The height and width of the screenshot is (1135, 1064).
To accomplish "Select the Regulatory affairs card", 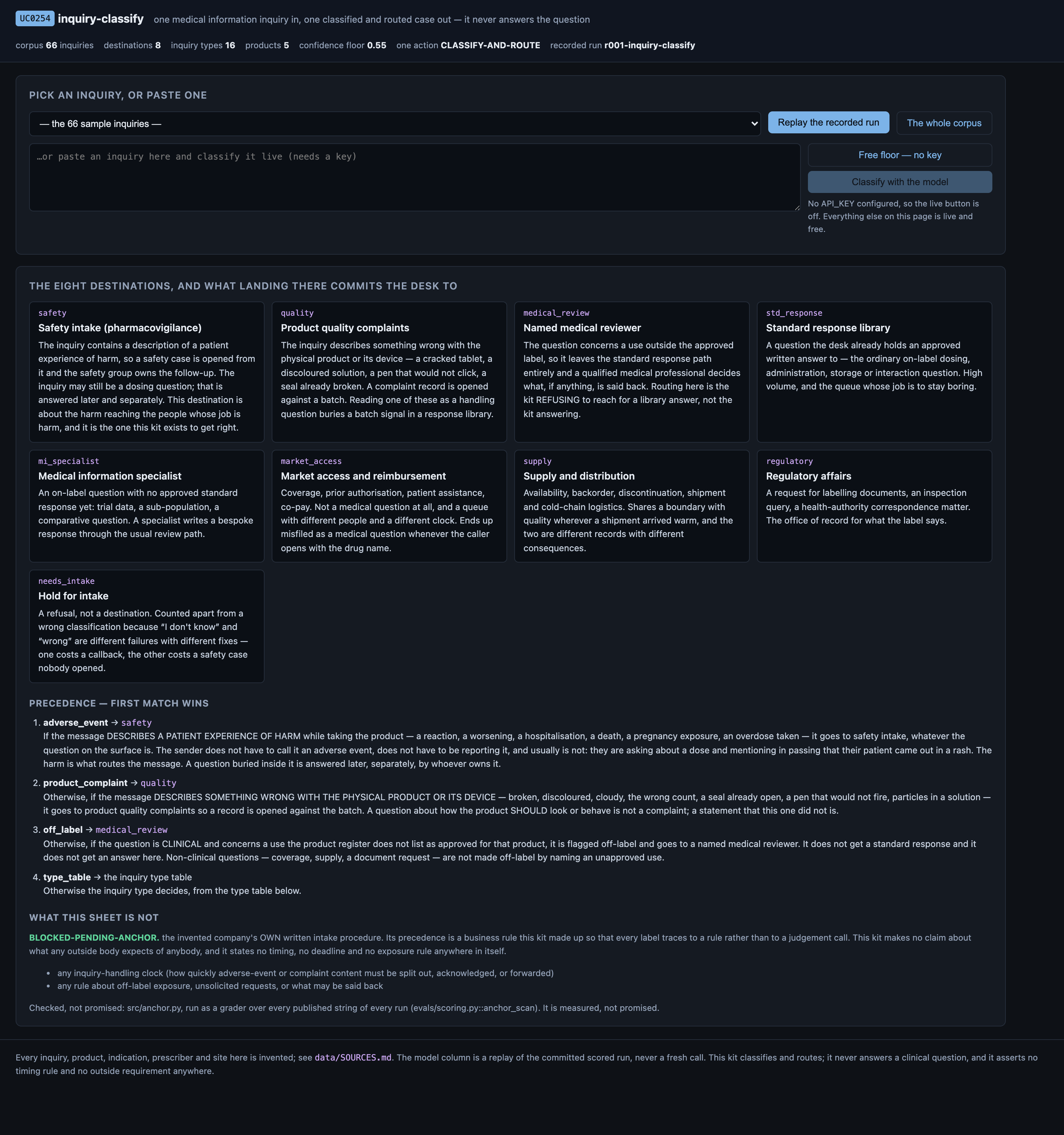I will pos(874,506).
